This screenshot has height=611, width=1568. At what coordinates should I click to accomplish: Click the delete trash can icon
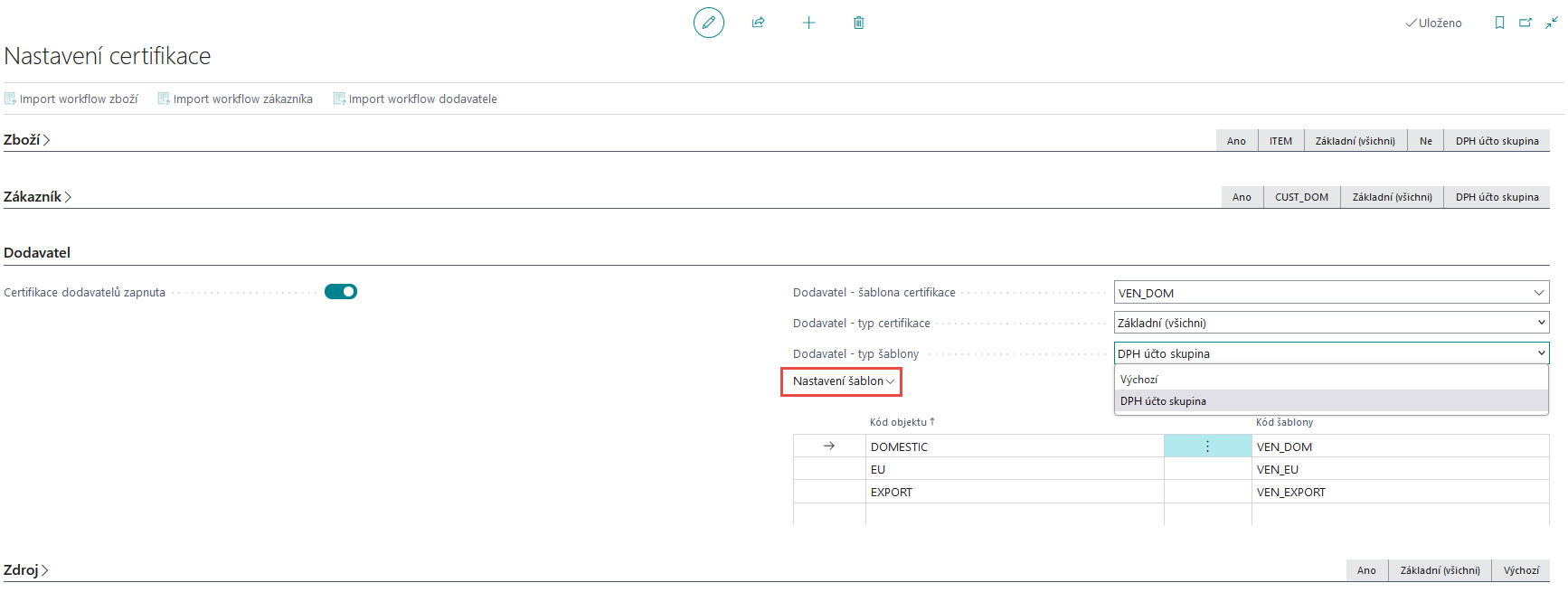[858, 23]
